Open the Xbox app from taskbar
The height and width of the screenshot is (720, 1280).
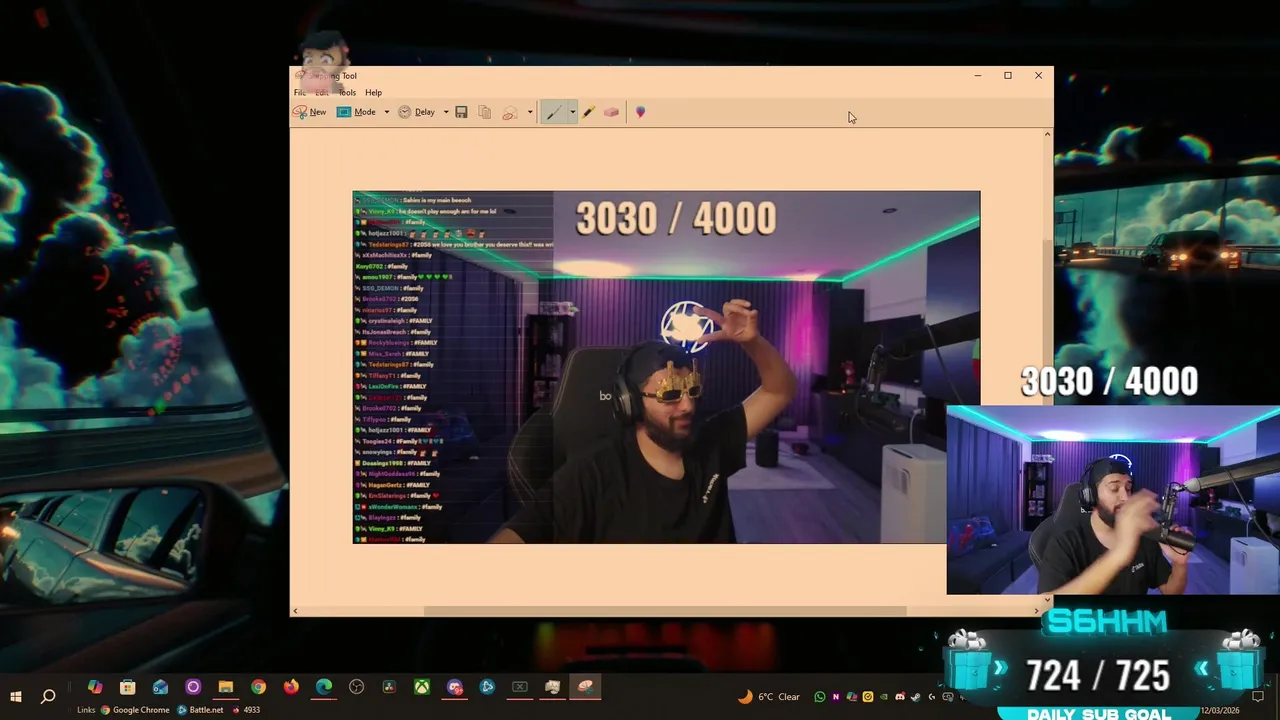tap(422, 687)
